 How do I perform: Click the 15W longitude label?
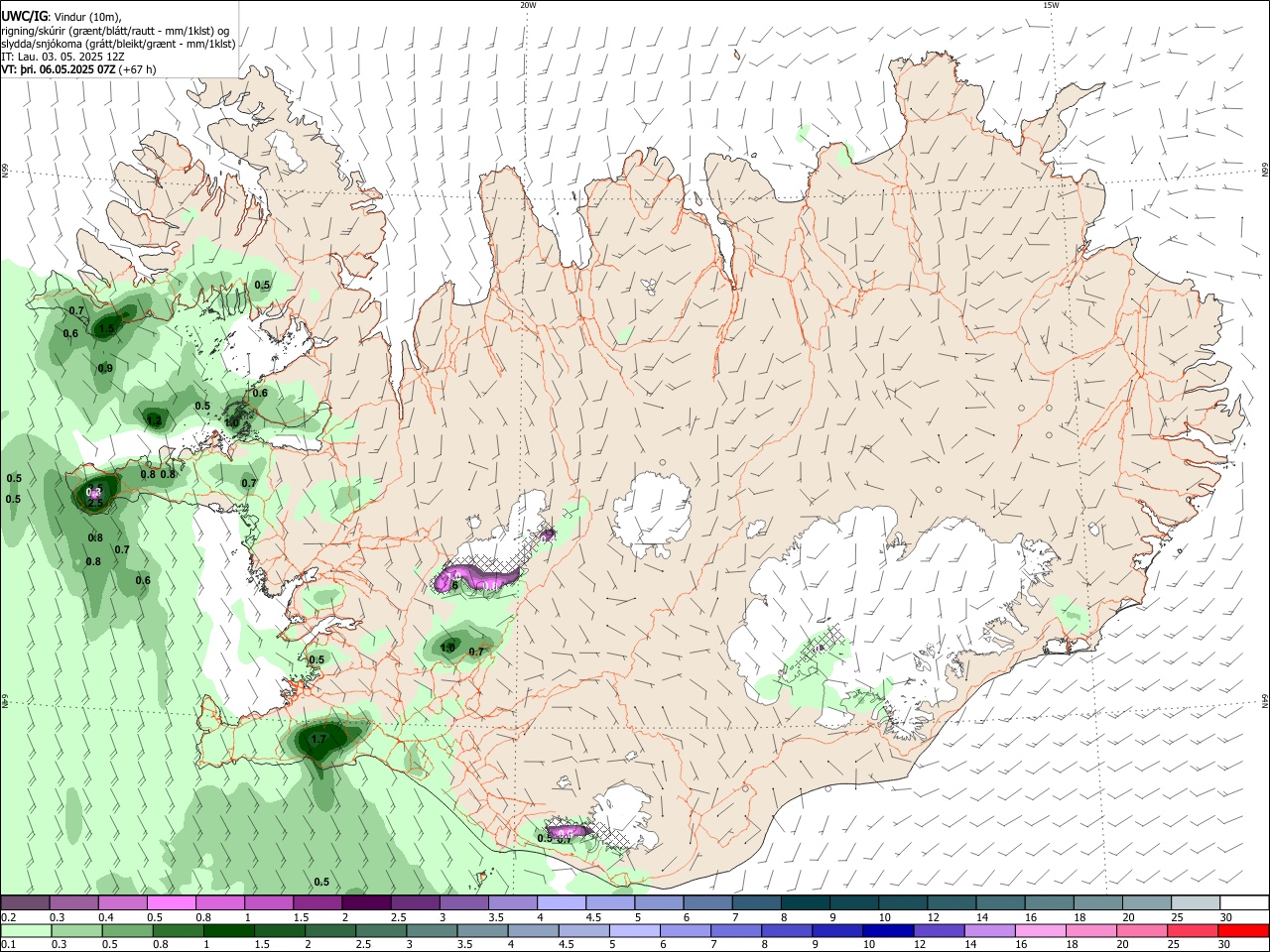click(1051, 5)
